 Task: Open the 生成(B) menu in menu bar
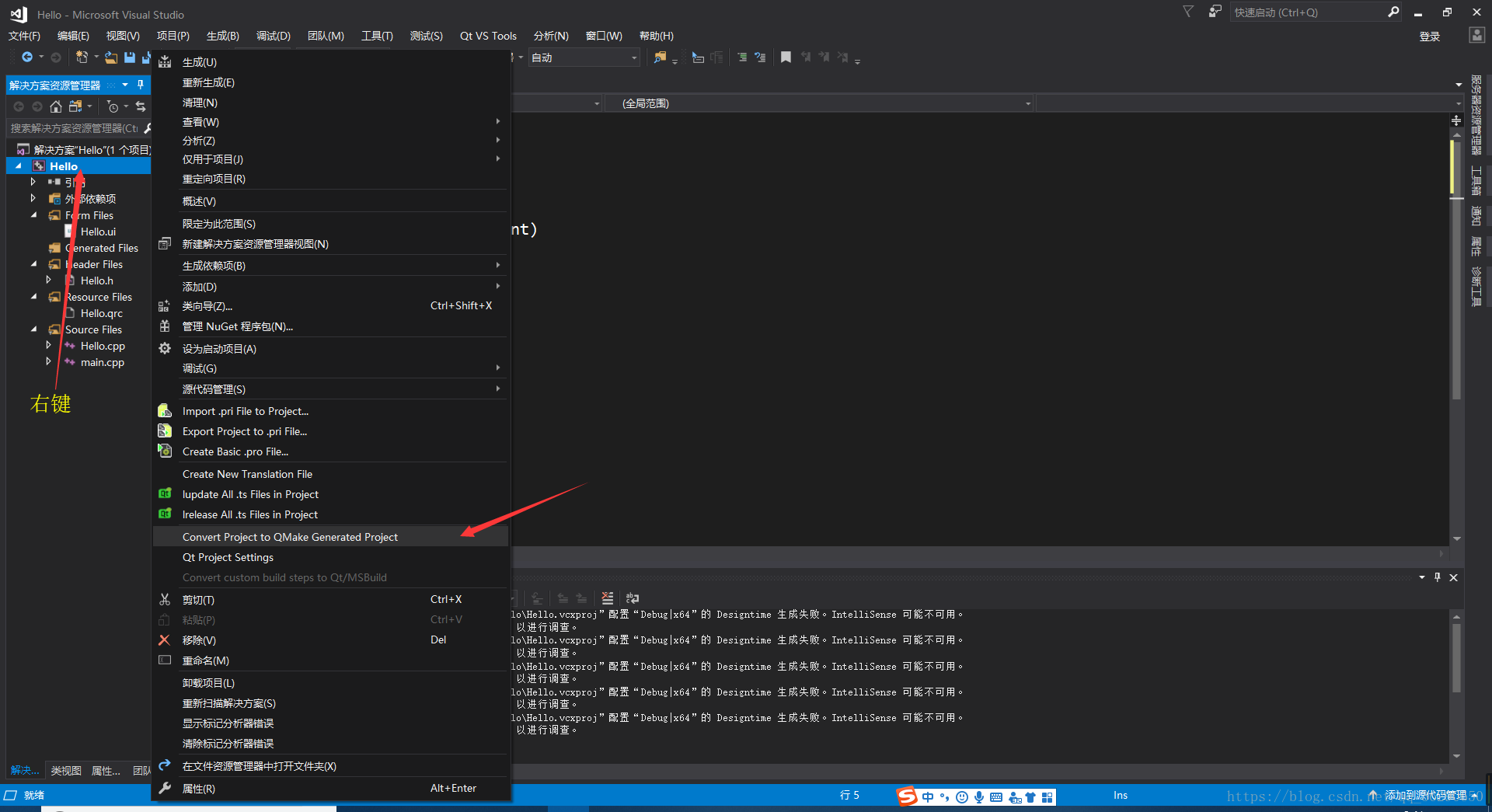pyautogui.click(x=223, y=36)
